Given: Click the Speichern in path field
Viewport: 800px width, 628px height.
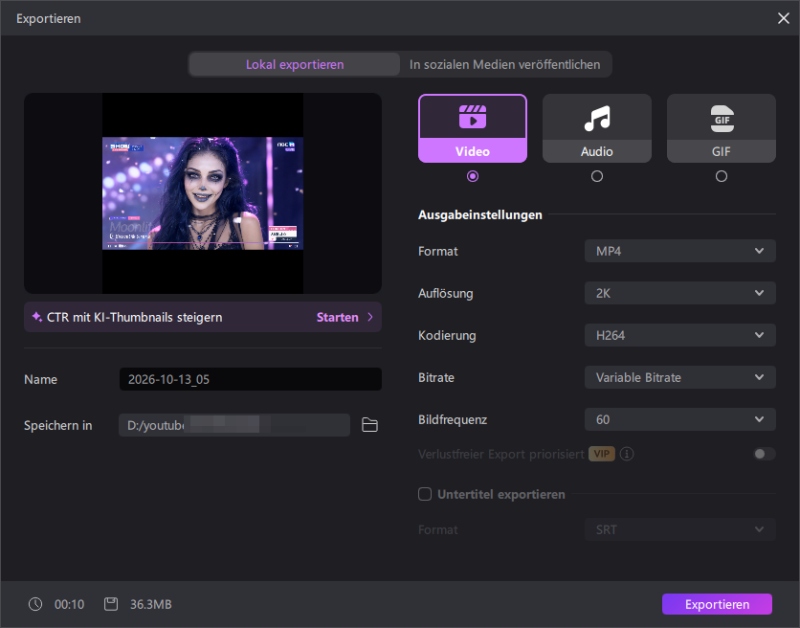Looking at the screenshot, I should [234, 425].
